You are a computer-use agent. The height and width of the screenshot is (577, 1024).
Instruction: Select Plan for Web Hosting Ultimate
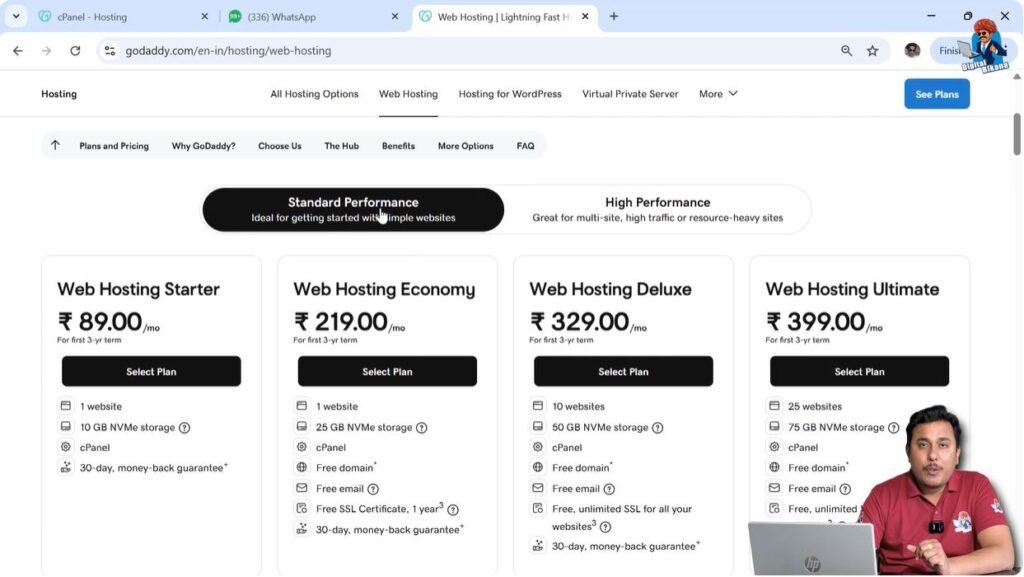(x=859, y=371)
